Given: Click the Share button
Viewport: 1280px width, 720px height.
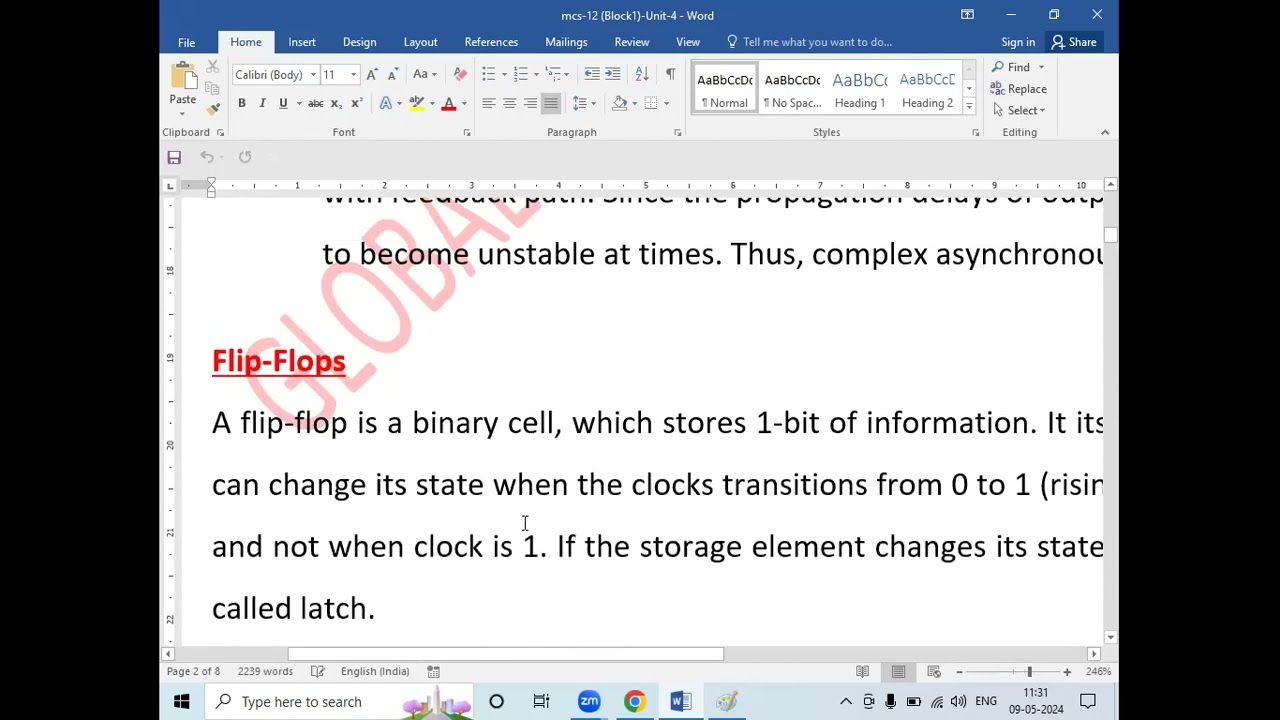Looking at the screenshot, I should pyautogui.click(x=1073, y=42).
